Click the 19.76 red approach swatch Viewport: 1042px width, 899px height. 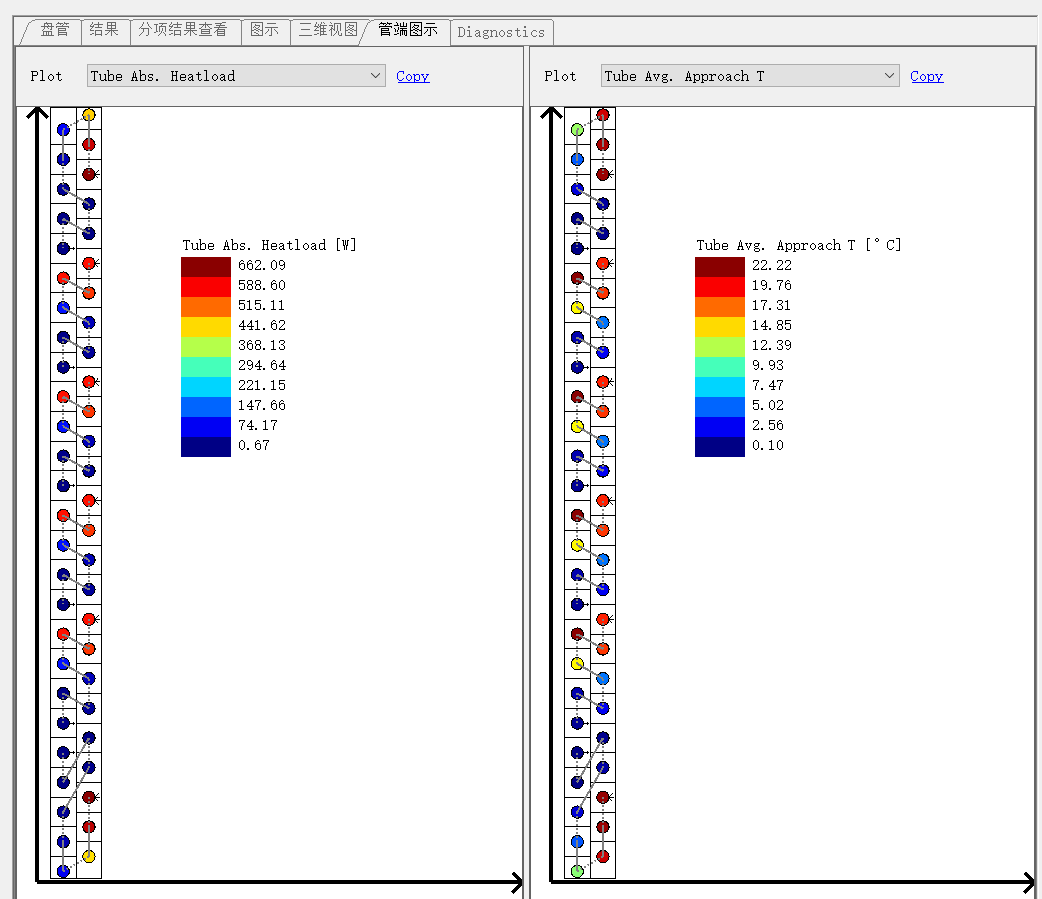(x=720, y=286)
